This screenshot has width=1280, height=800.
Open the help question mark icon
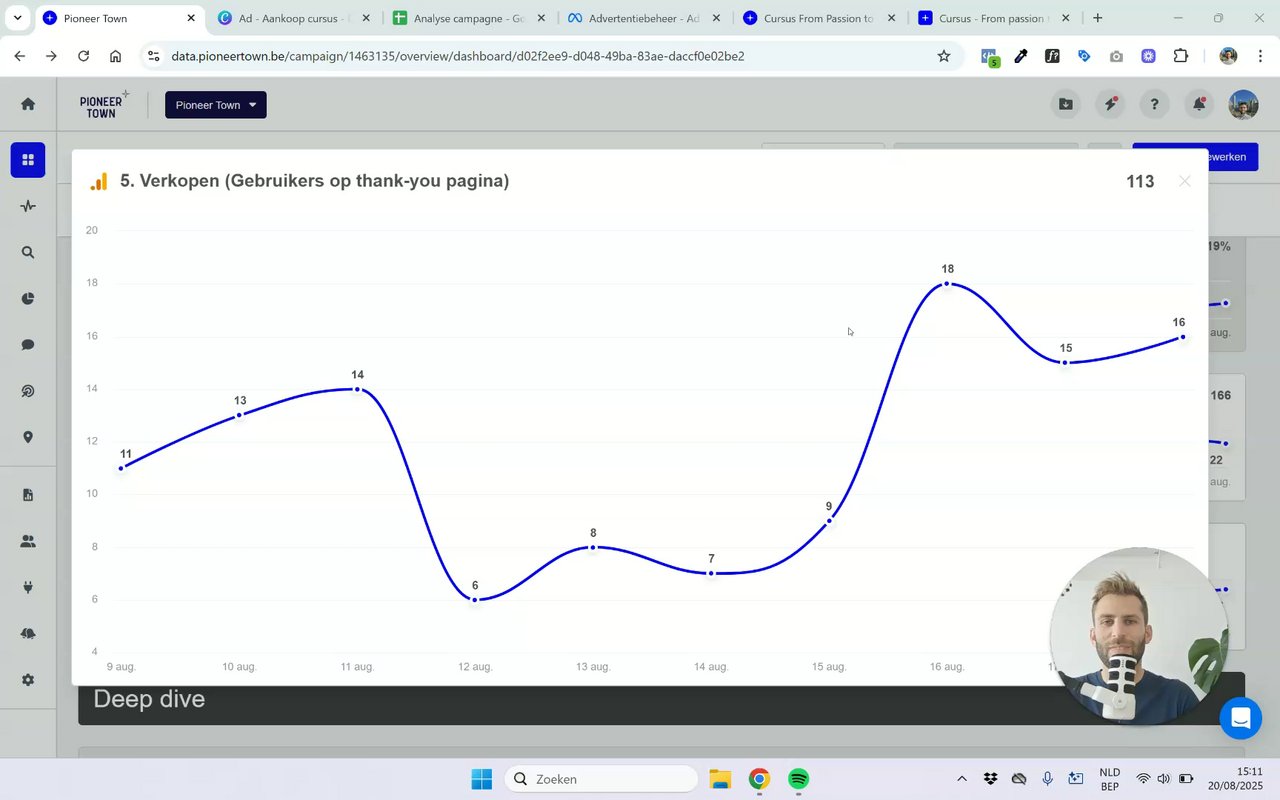click(1155, 104)
